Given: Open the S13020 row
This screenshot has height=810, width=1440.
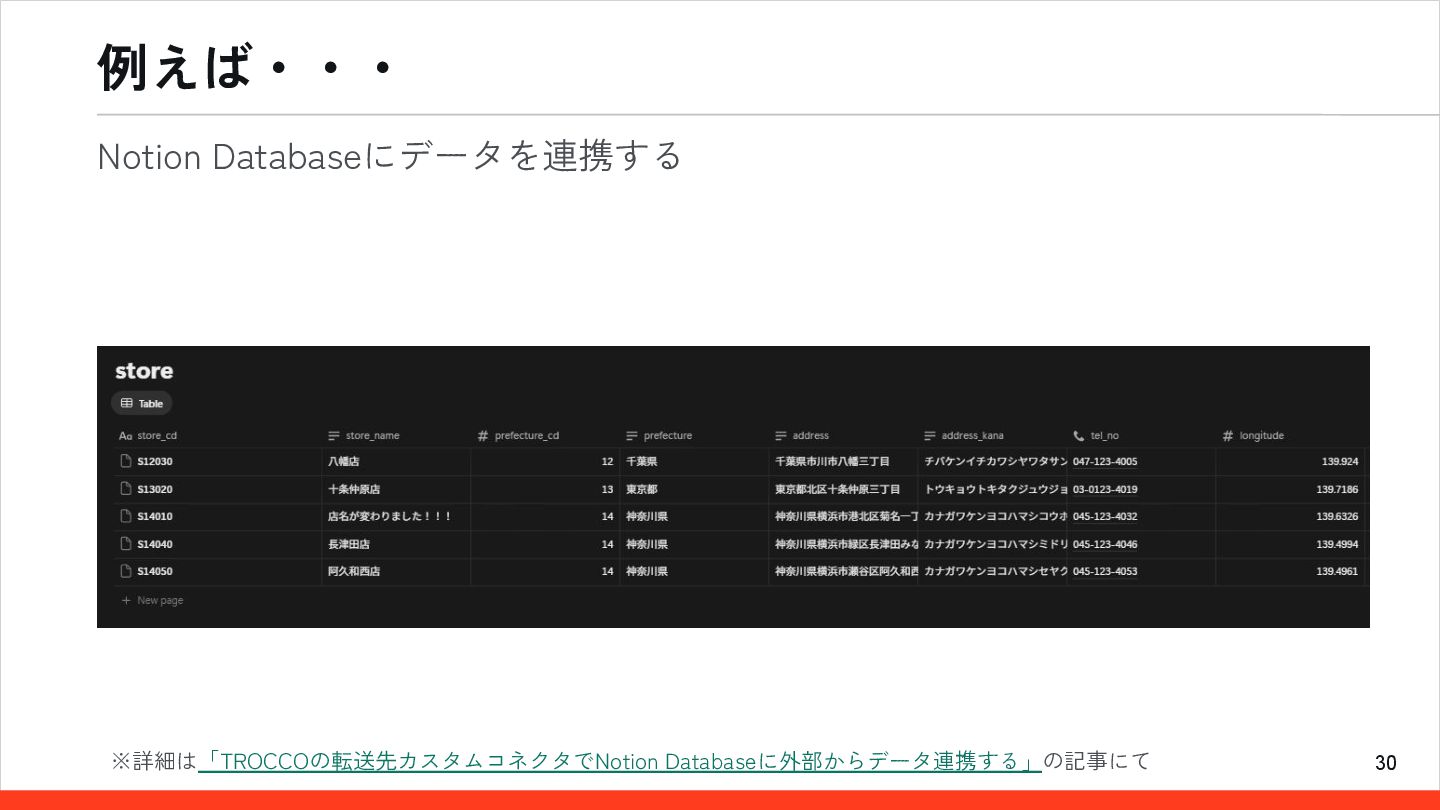Looking at the screenshot, I should pyautogui.click(x=155, y=489).
